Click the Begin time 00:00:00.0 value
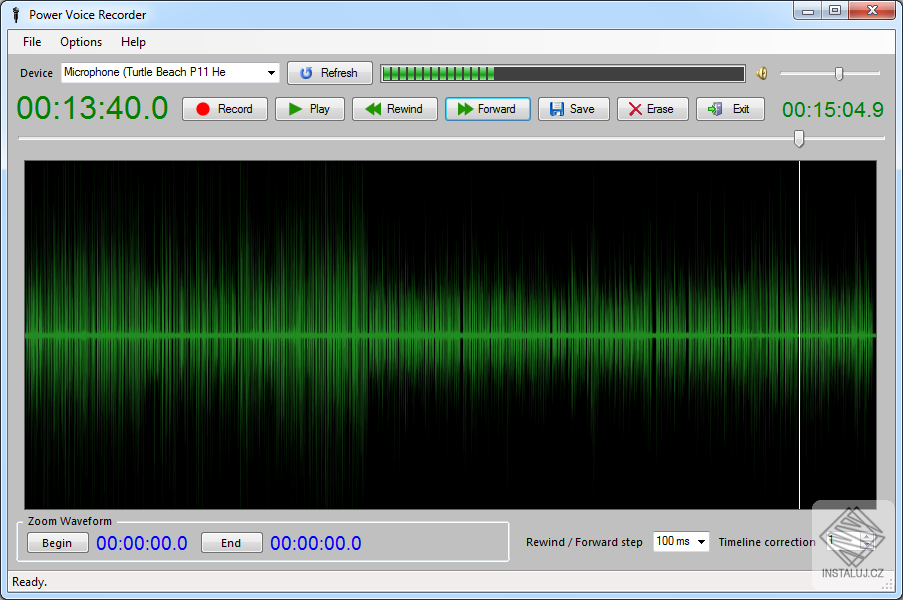 point(142,543)
